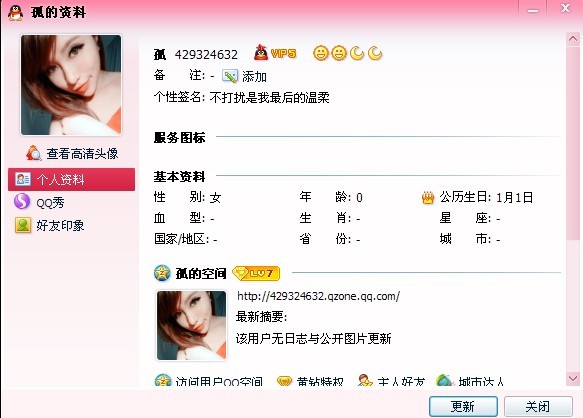Click the 好友印象 green person icon
Image resolution: width=583 pixels, height=418 pixels.
click(23, 225)
